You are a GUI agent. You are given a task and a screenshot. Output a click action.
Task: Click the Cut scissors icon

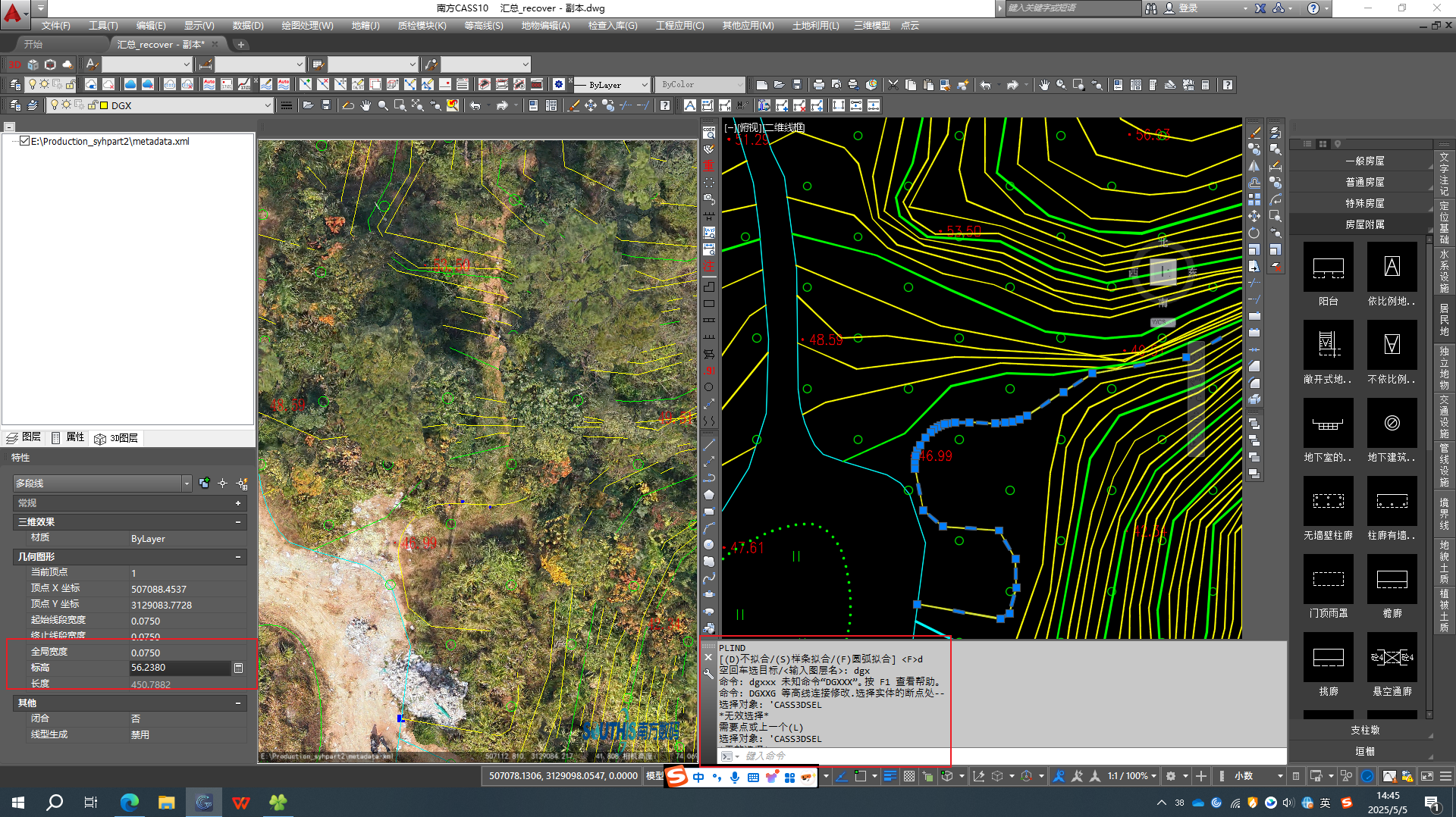coord(893,85)
